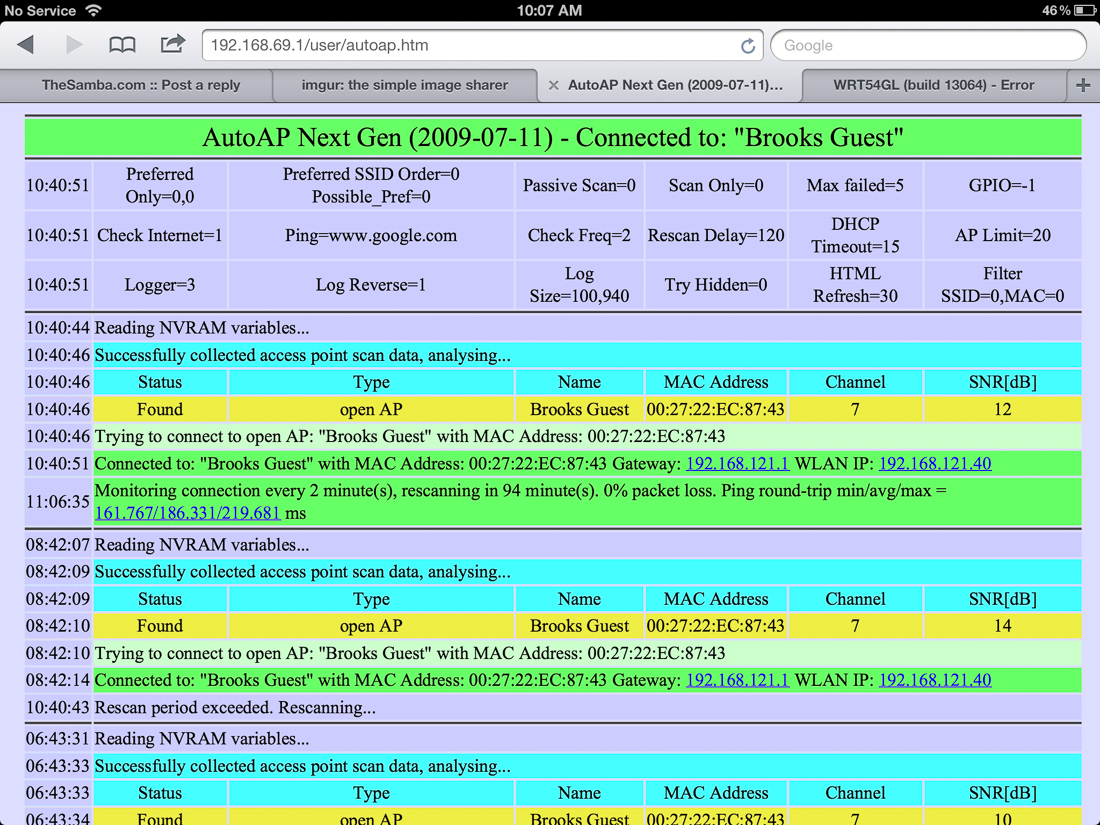1100x825 pixels.
Task: Open the WRT54GL build 13064 Error tab
Action: click(933, 85)
